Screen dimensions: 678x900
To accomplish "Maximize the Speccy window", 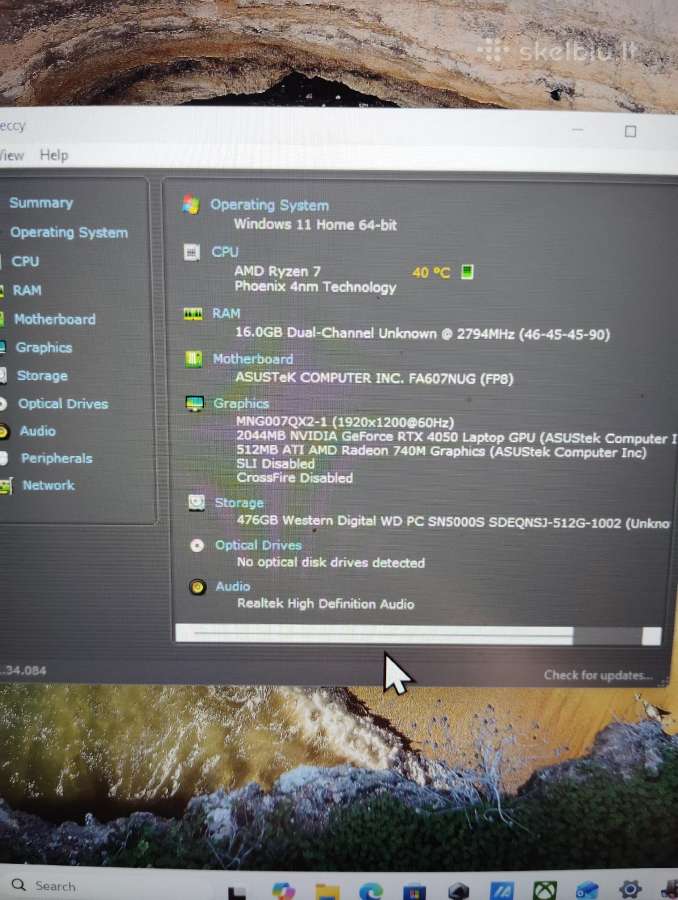I will coord(630,131).
